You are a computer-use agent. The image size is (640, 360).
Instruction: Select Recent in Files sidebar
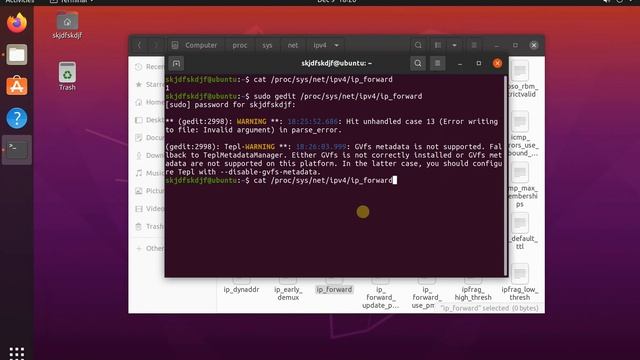(x=150, y=67)
